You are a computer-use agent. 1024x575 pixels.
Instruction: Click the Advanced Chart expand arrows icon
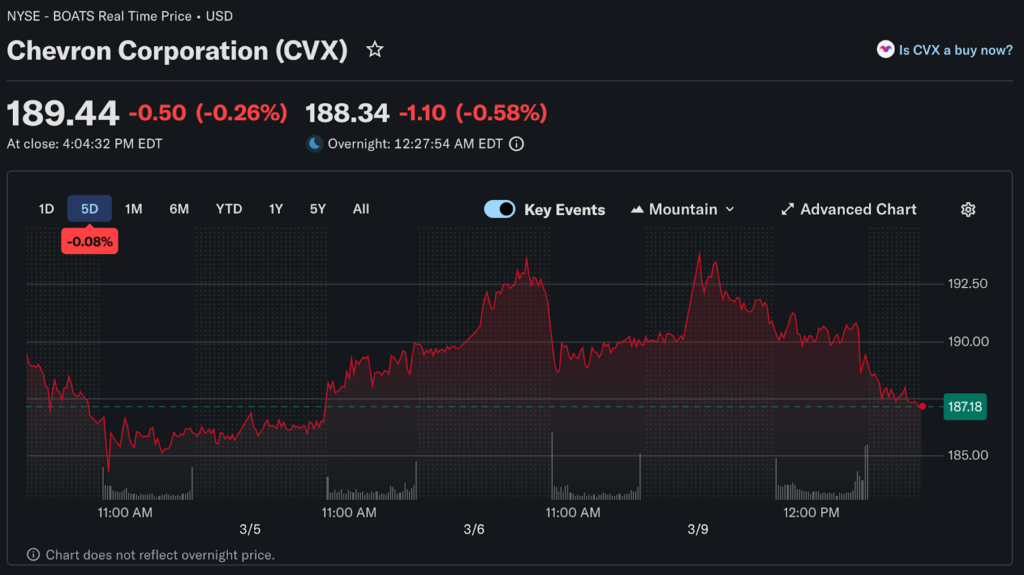[788, 209]
